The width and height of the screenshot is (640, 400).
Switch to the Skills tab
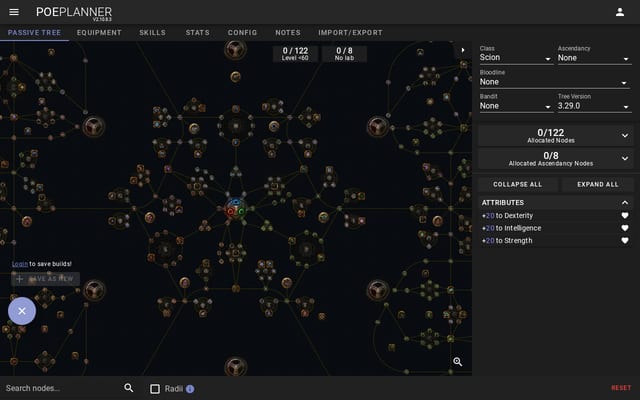tap(153, 33)
